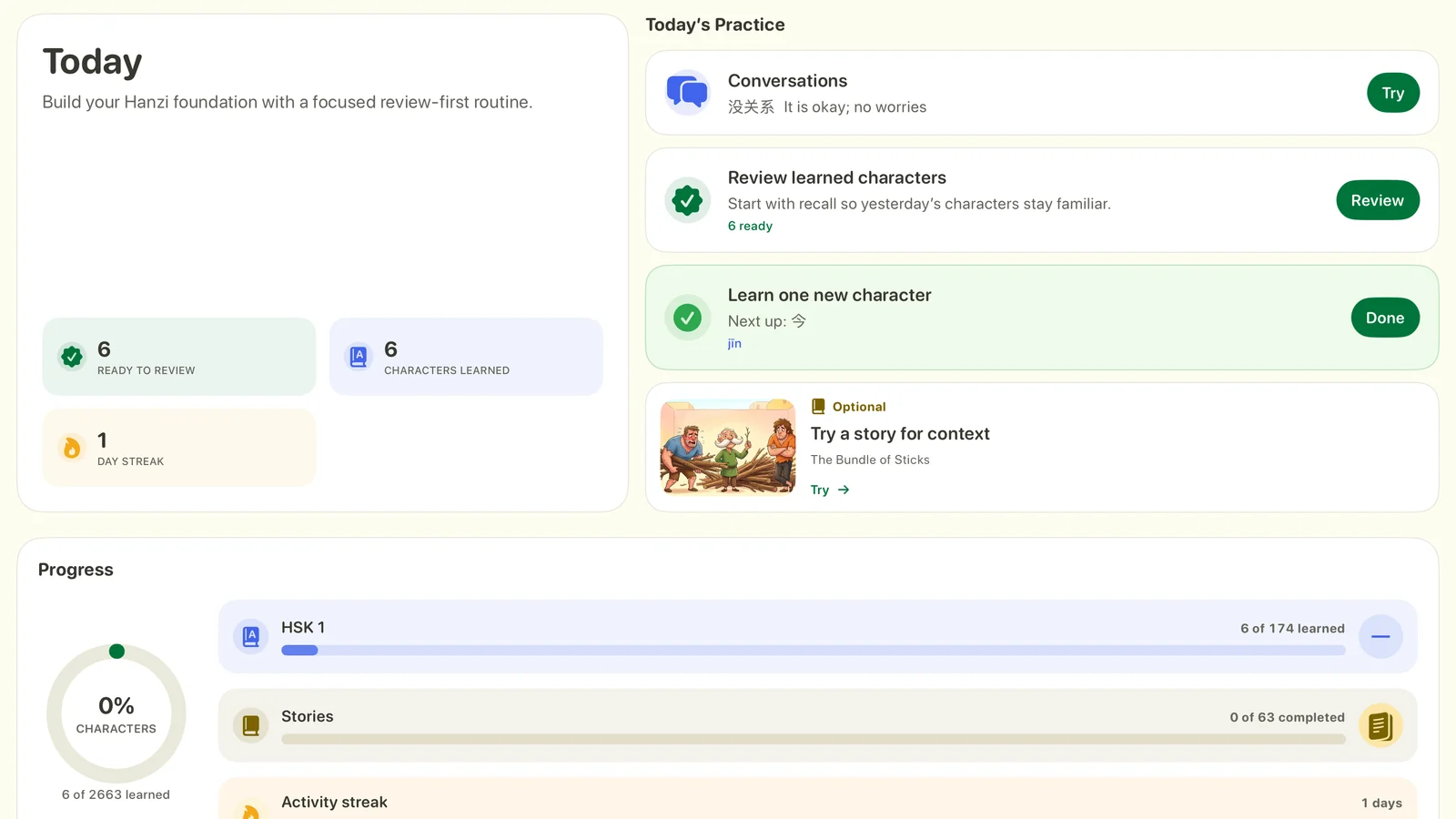This screenshot has height=819, width=1456.
Task: Click the Review learned characters badge icon
Action: coord(687,200)
